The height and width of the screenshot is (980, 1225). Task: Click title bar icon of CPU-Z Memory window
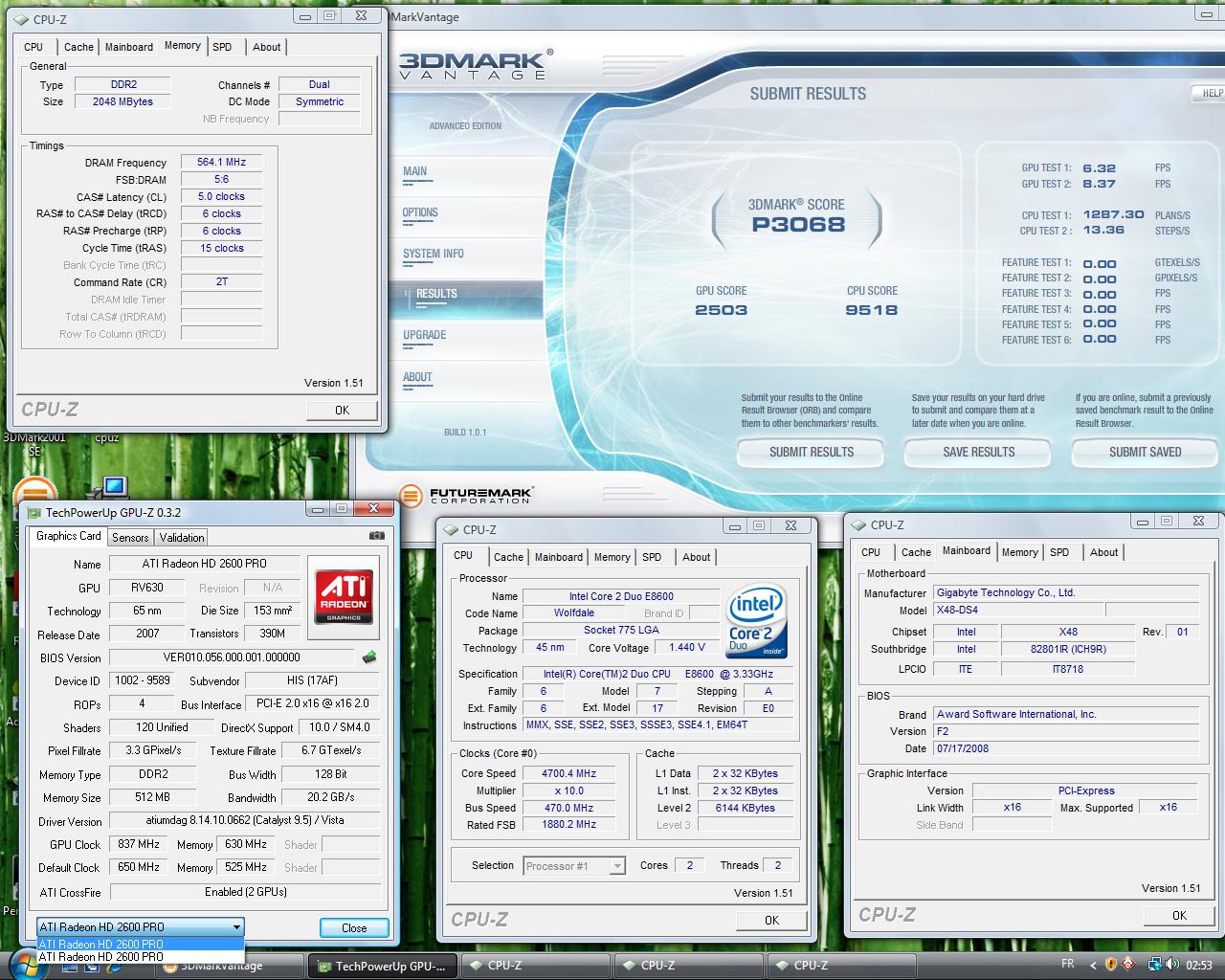point(21,19)
